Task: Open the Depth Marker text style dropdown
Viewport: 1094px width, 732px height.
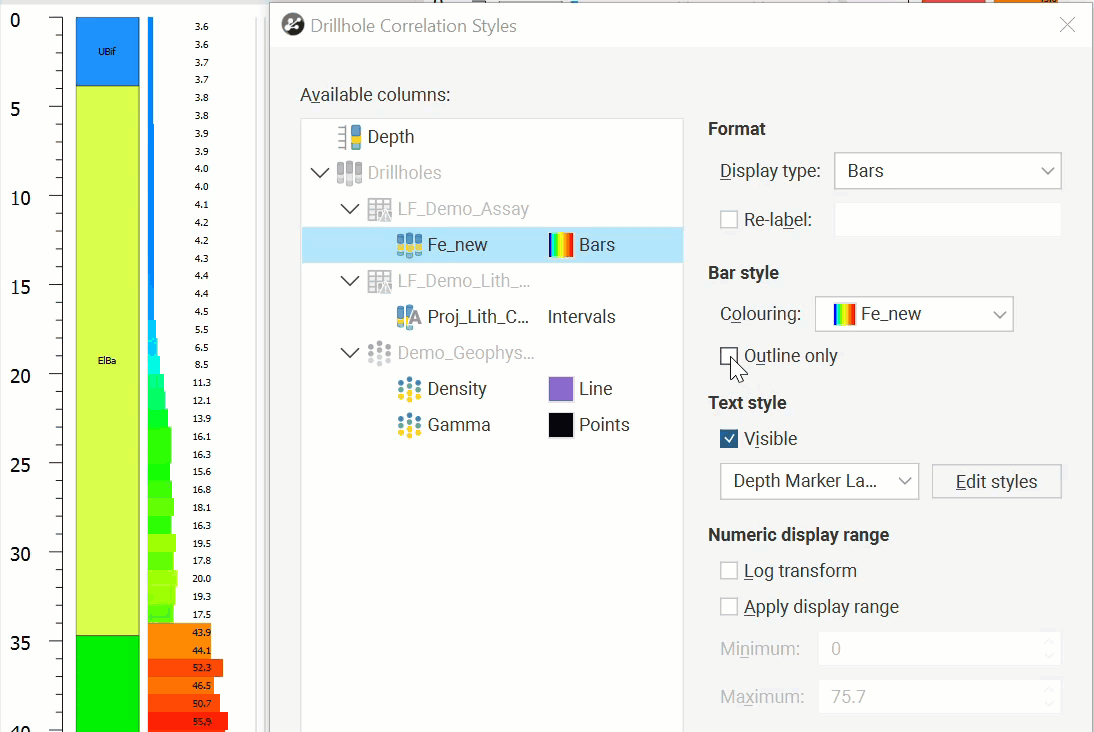Action: [819, 481]
